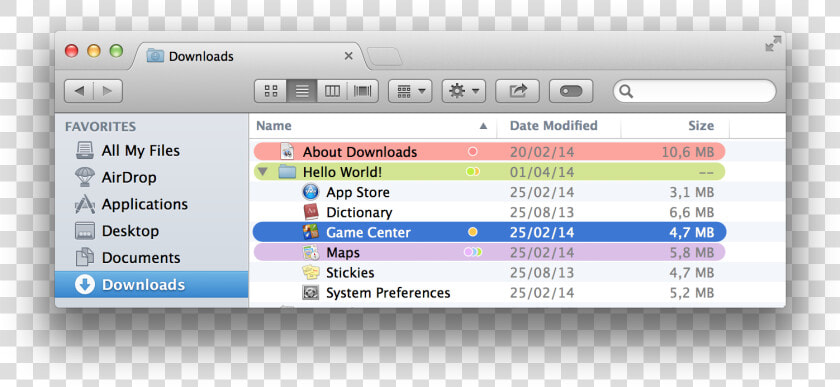
Task: Click the 6,6 MB size of Dictionary
Action: 692,213
